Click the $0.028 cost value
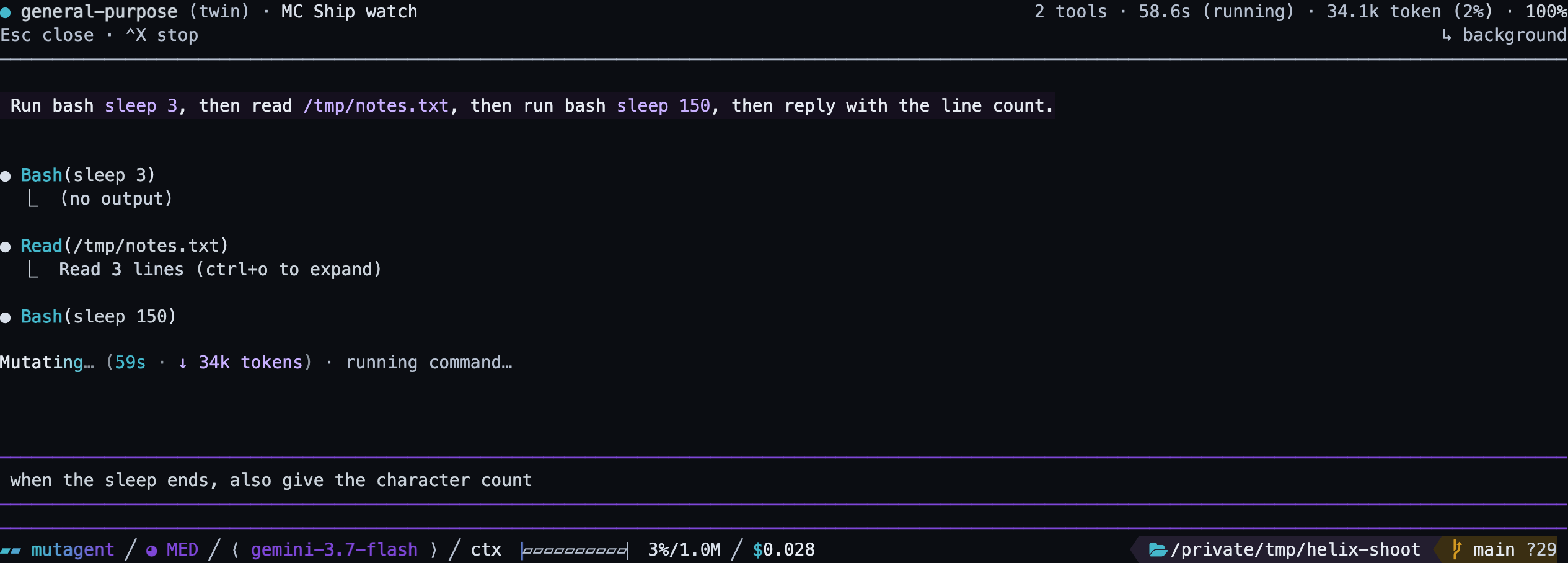This screenshot has height=563, width=1568. (x=784, y=550)
